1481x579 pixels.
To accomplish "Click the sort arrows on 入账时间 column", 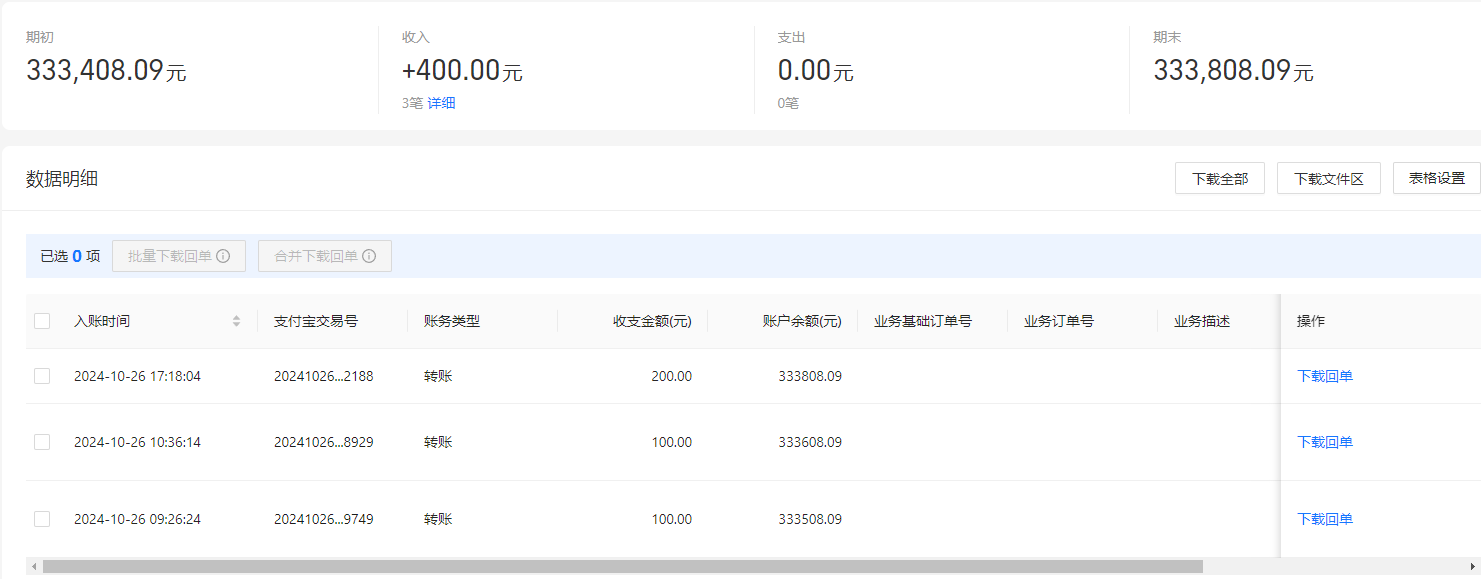I will tap(236, 320).
